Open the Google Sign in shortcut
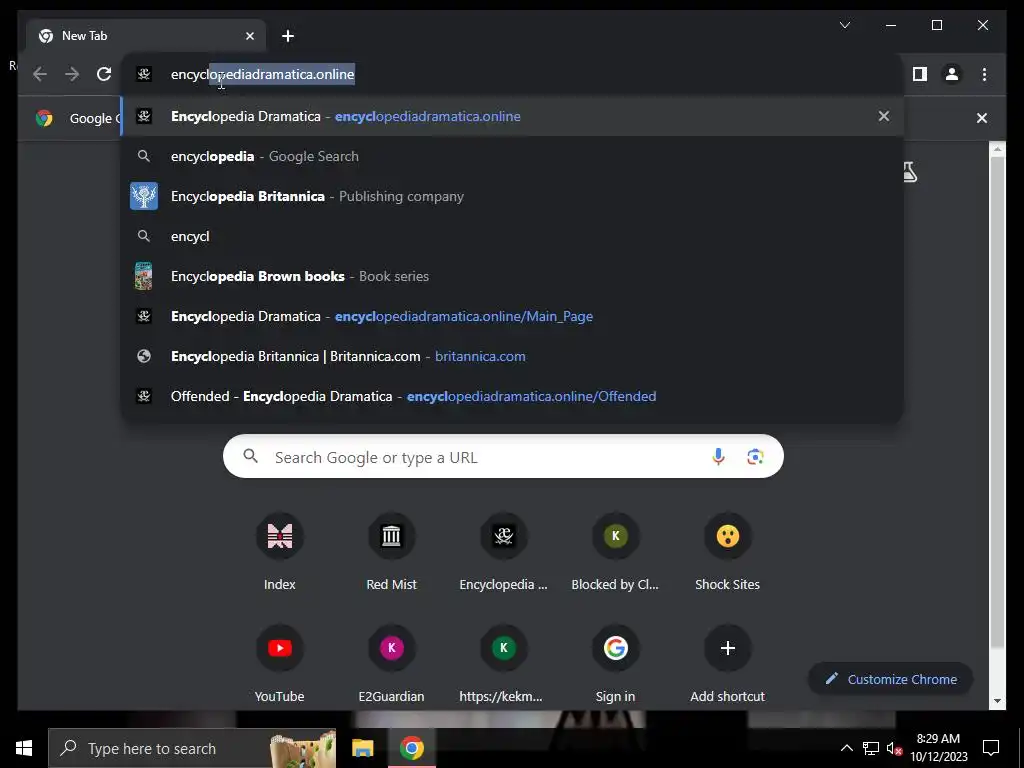The height and width of the screenshot is (768, 1024). (x=615, y=664)
